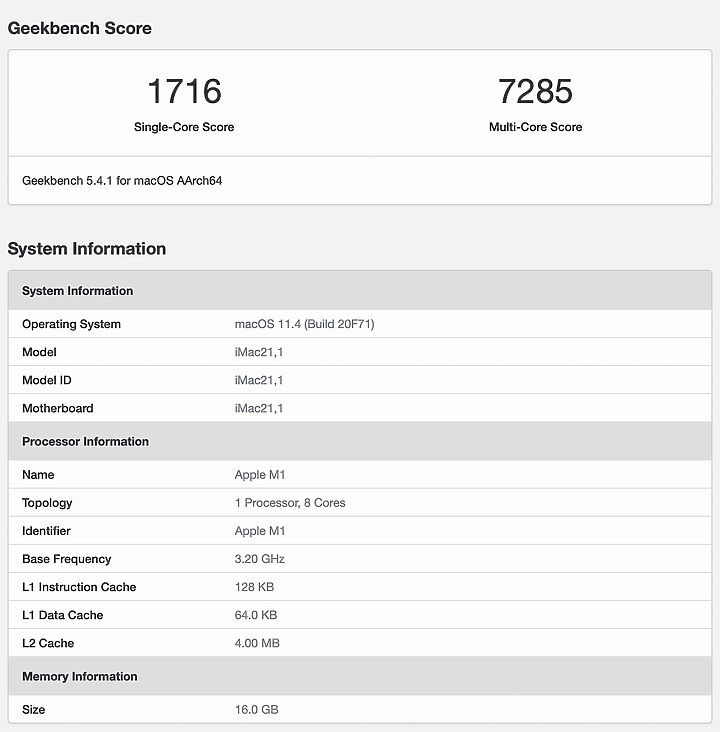720x732 pixels.
Task: Click the L1 Data Cache label
Action: [x=63, y=615]
